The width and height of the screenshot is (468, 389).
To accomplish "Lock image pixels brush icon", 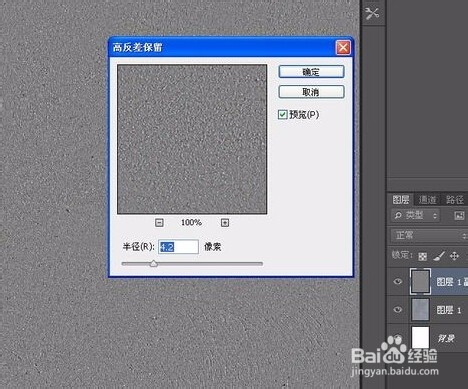I will 439,256.
